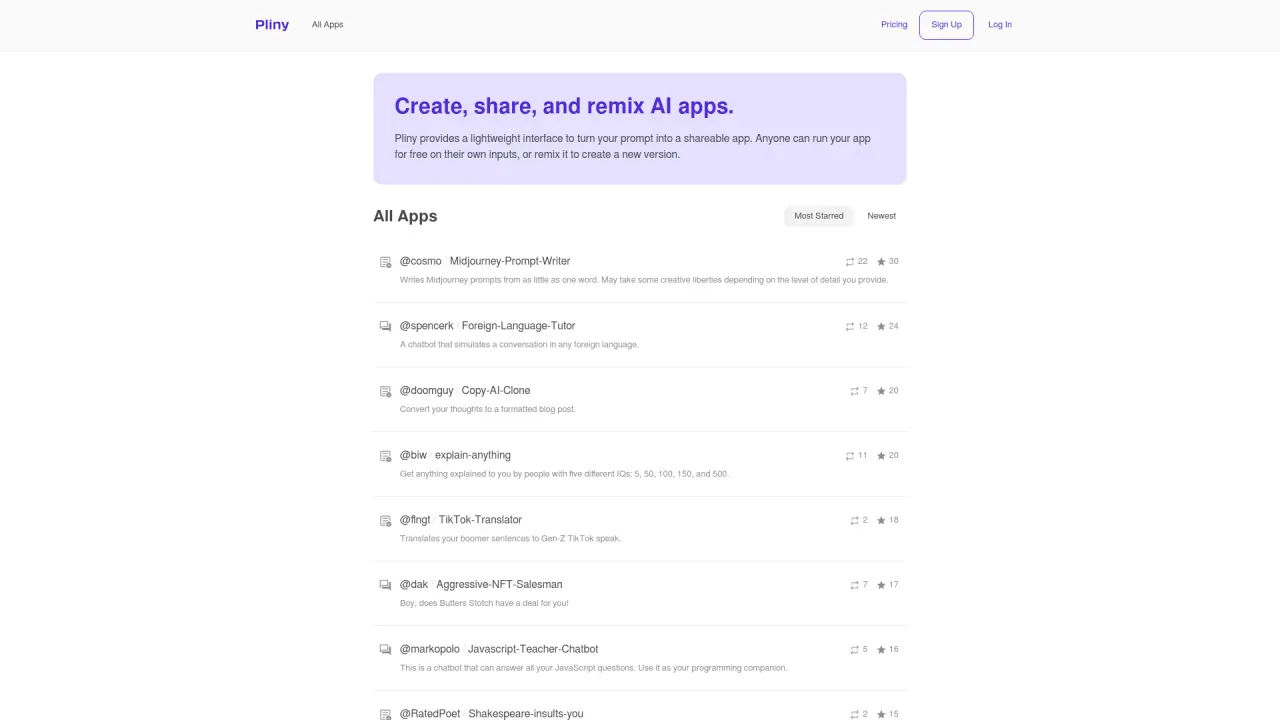Click the star icon for TikTok-Translator
1280x720 pixels.
[881, 520]
